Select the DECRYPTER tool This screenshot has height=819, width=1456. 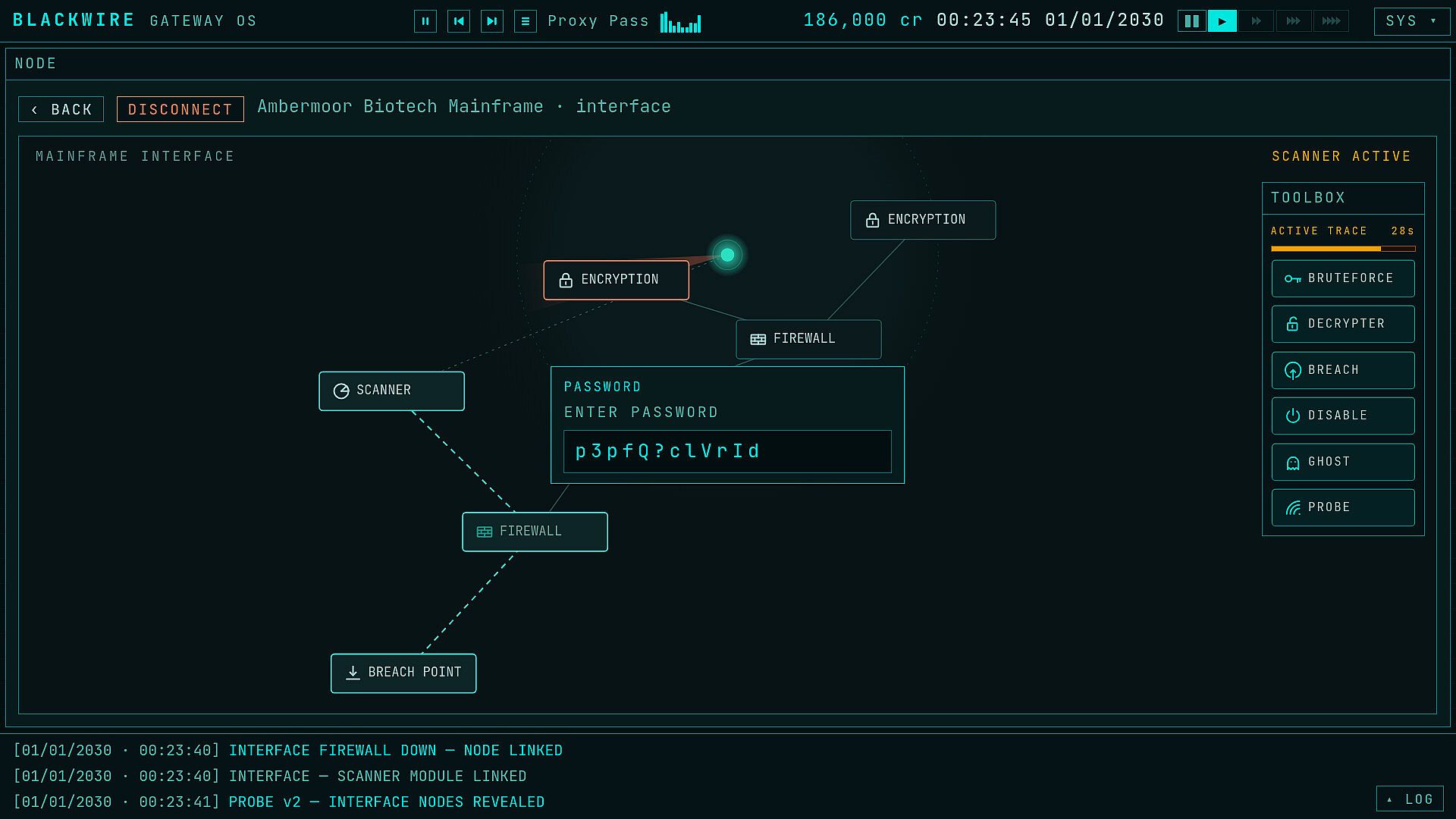tap(1343, 324)
